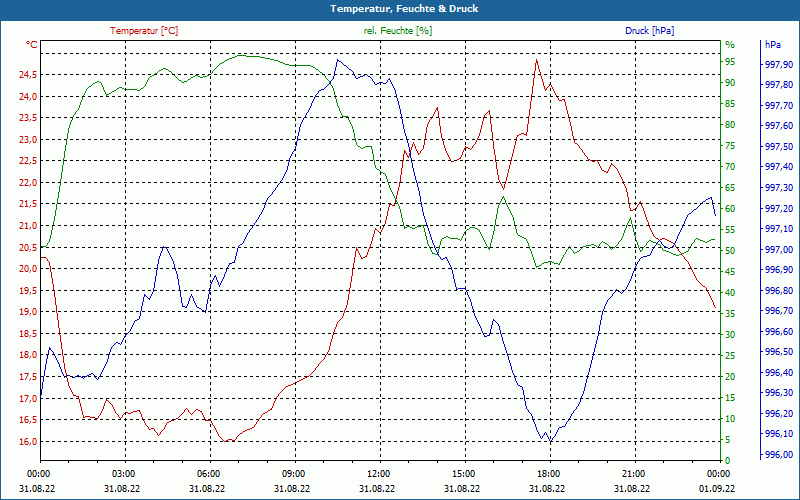The width and height of the screenshot is (800, 500).
Task: Click the '18,0' temperature axis value
Action: point(28,355)
